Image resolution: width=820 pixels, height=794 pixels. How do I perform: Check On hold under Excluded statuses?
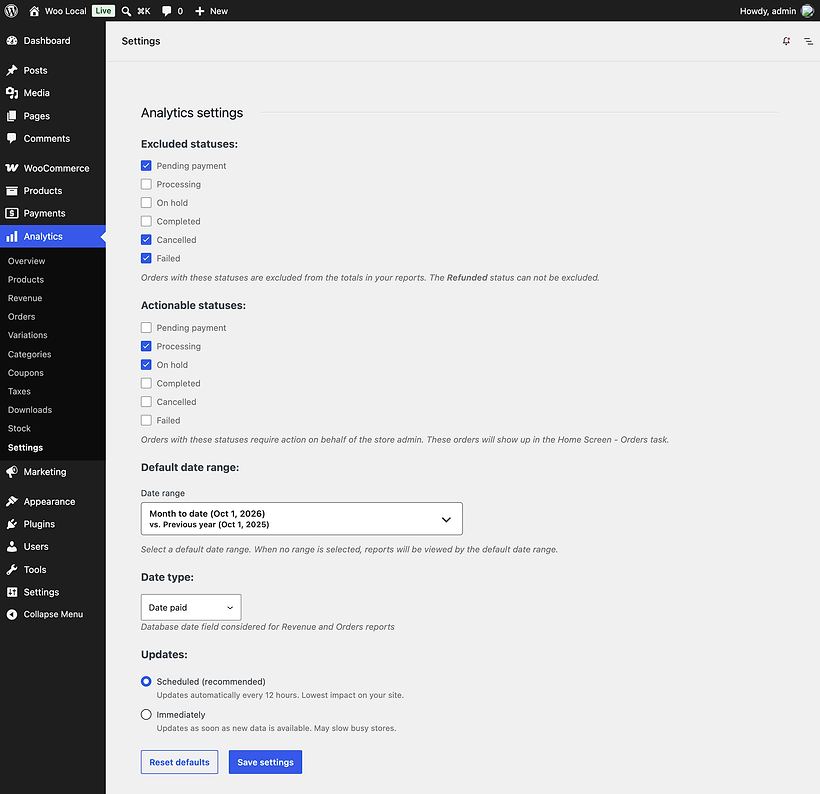146,202
